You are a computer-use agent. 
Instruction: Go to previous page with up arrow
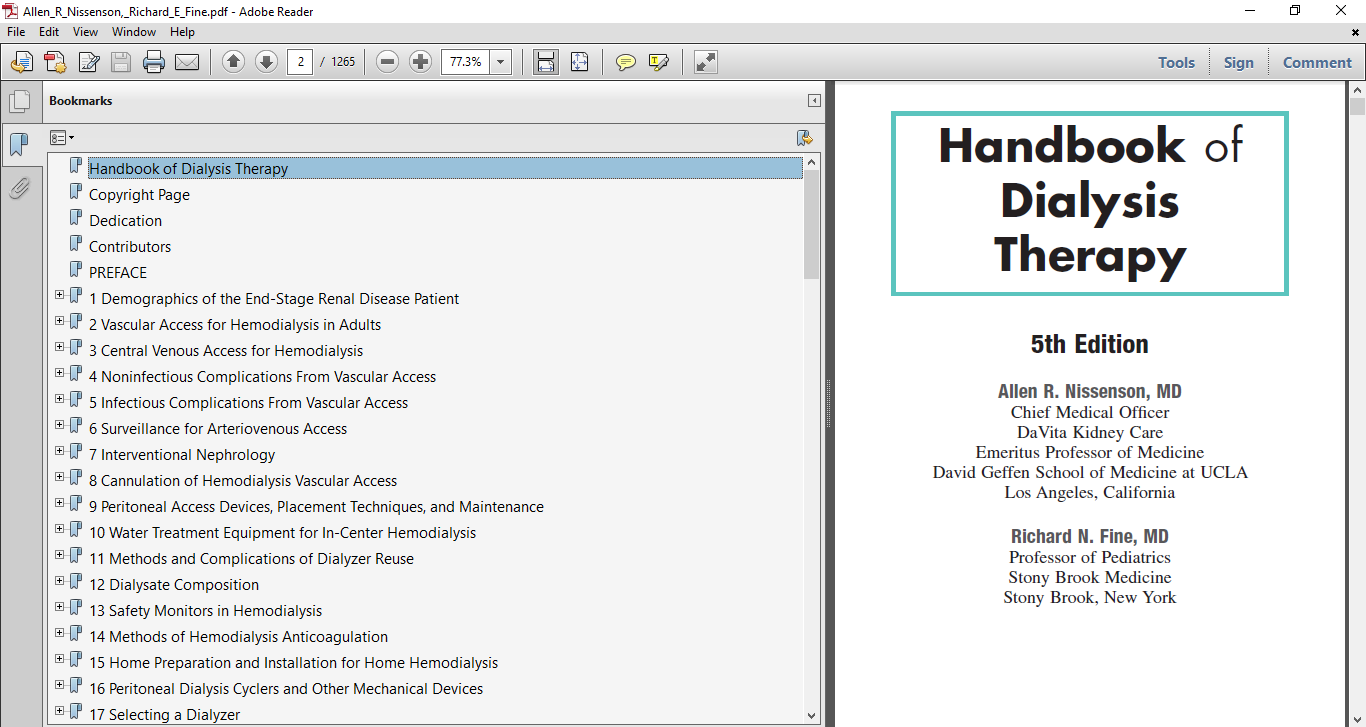pyautogui.click(x=233, y=62)
